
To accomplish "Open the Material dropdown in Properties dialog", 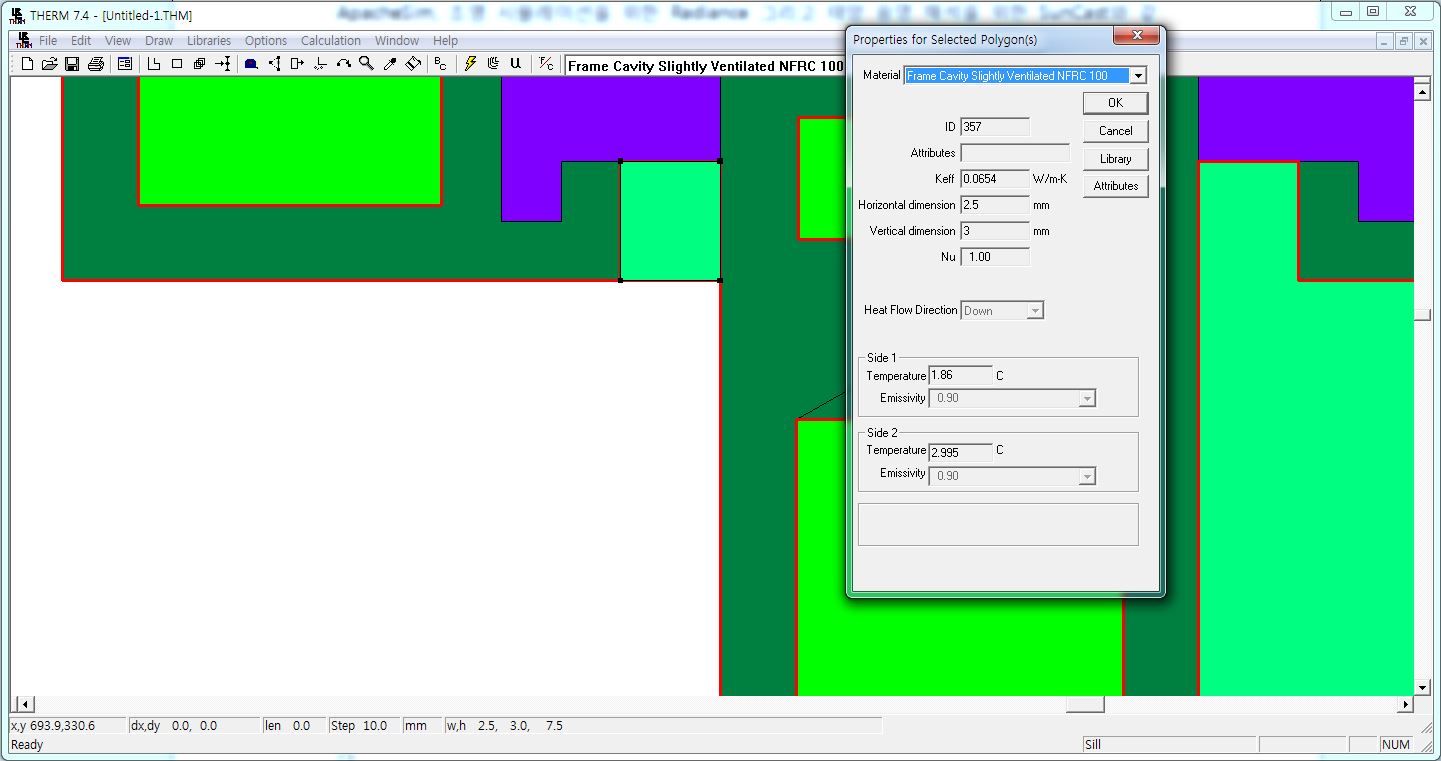I will click(1137, 76).
